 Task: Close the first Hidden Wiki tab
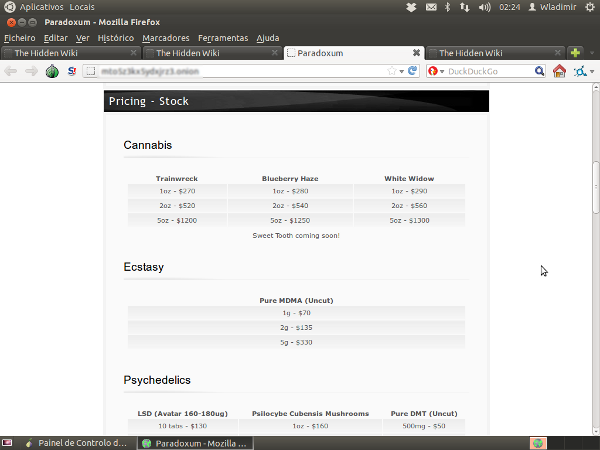133,53
